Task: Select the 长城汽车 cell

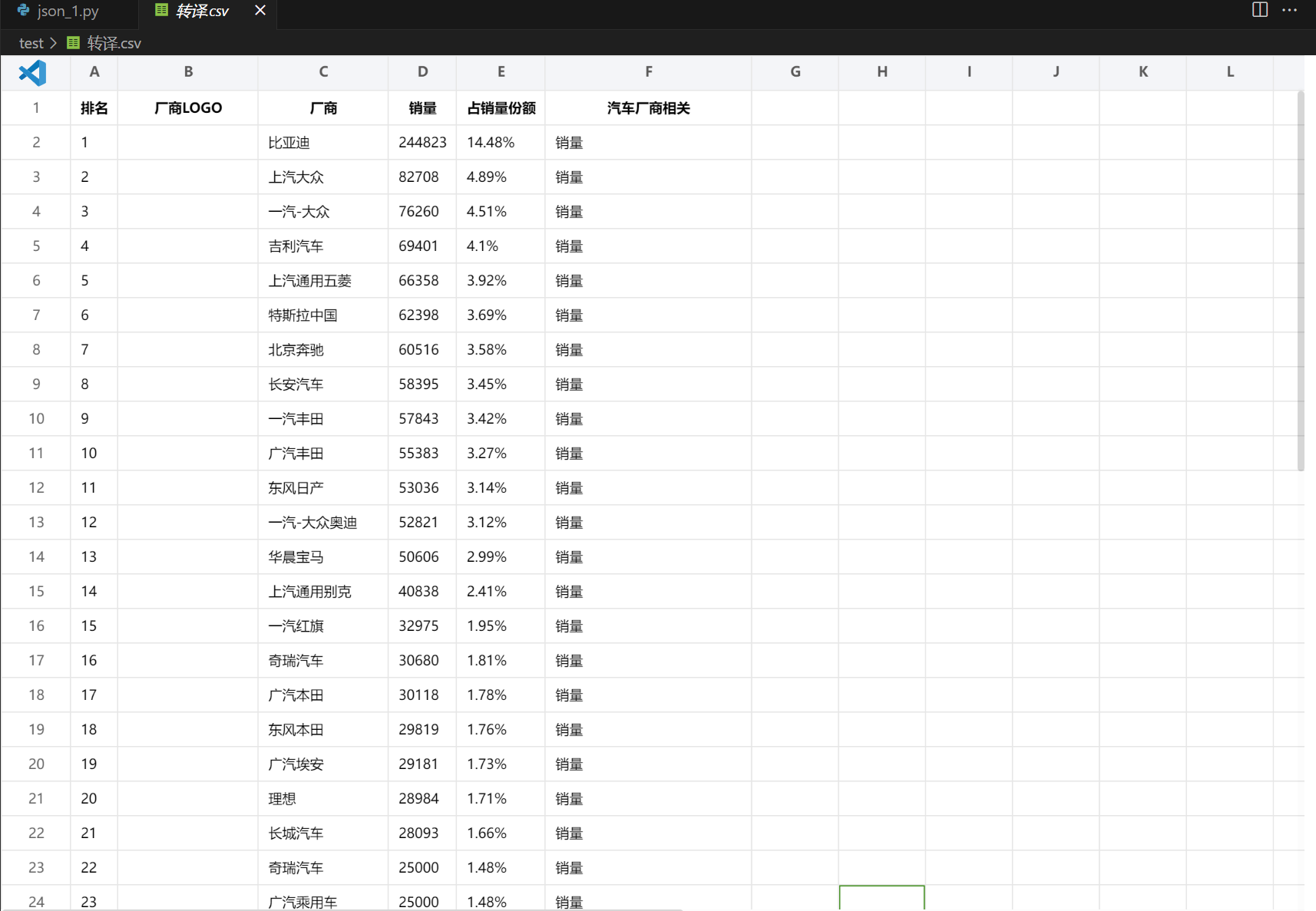Action: [x=323, y=833]
